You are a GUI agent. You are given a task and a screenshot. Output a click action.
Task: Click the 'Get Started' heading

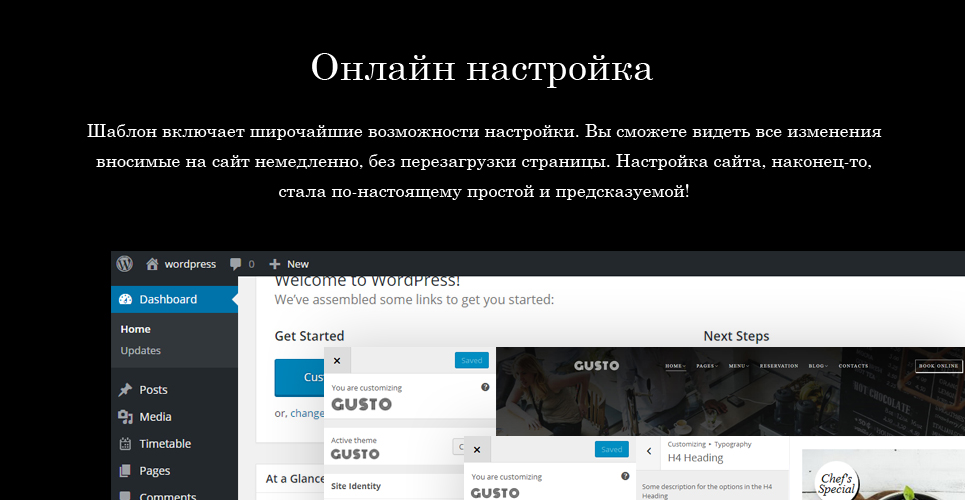tap(309, 336)
